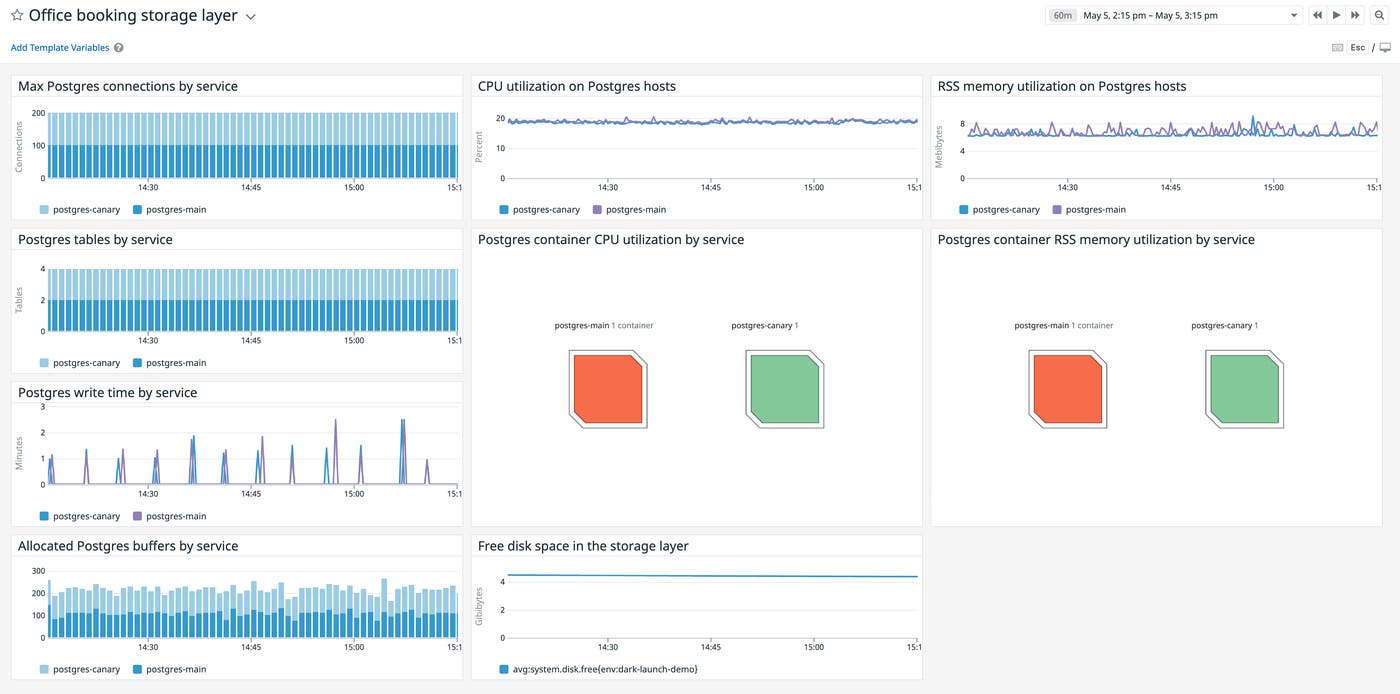Toggle avg:system.disk.free legend entry
The width and height of the screenshot is (1400, 694).
point(598,669)
